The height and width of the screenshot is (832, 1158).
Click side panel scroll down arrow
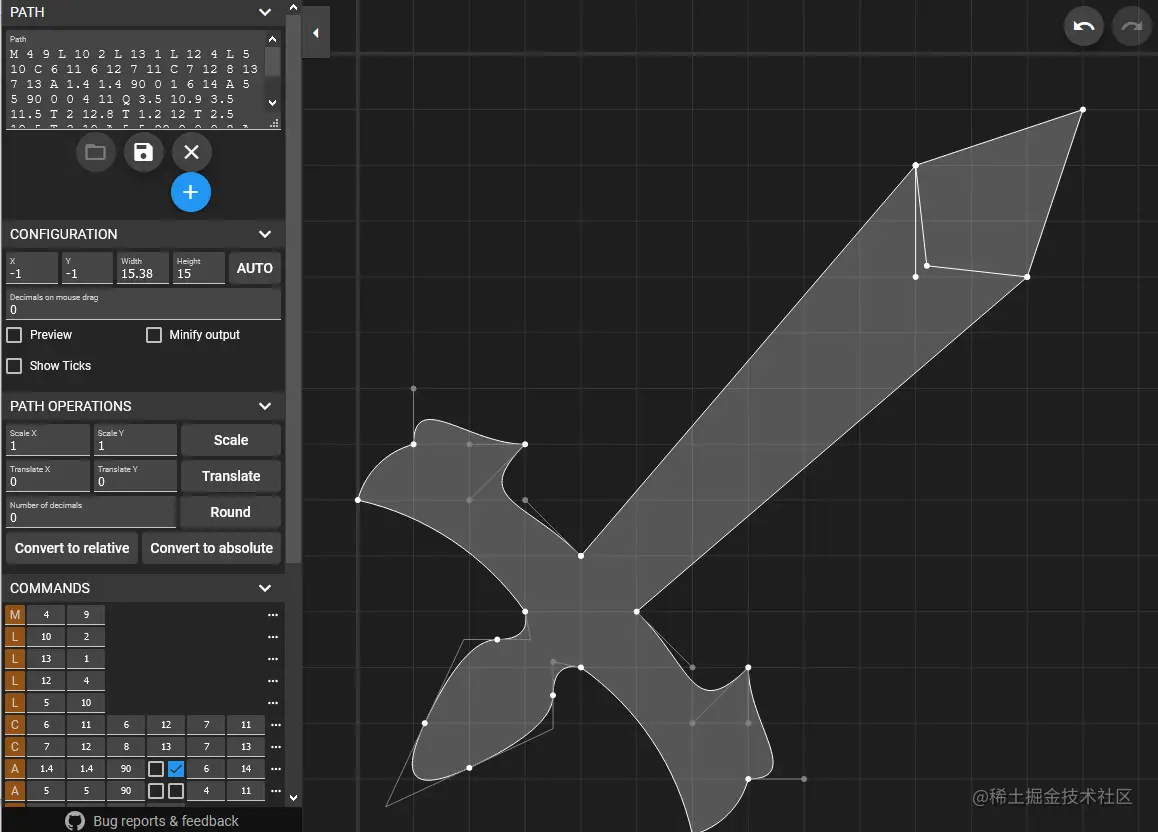tap(293, 797)
